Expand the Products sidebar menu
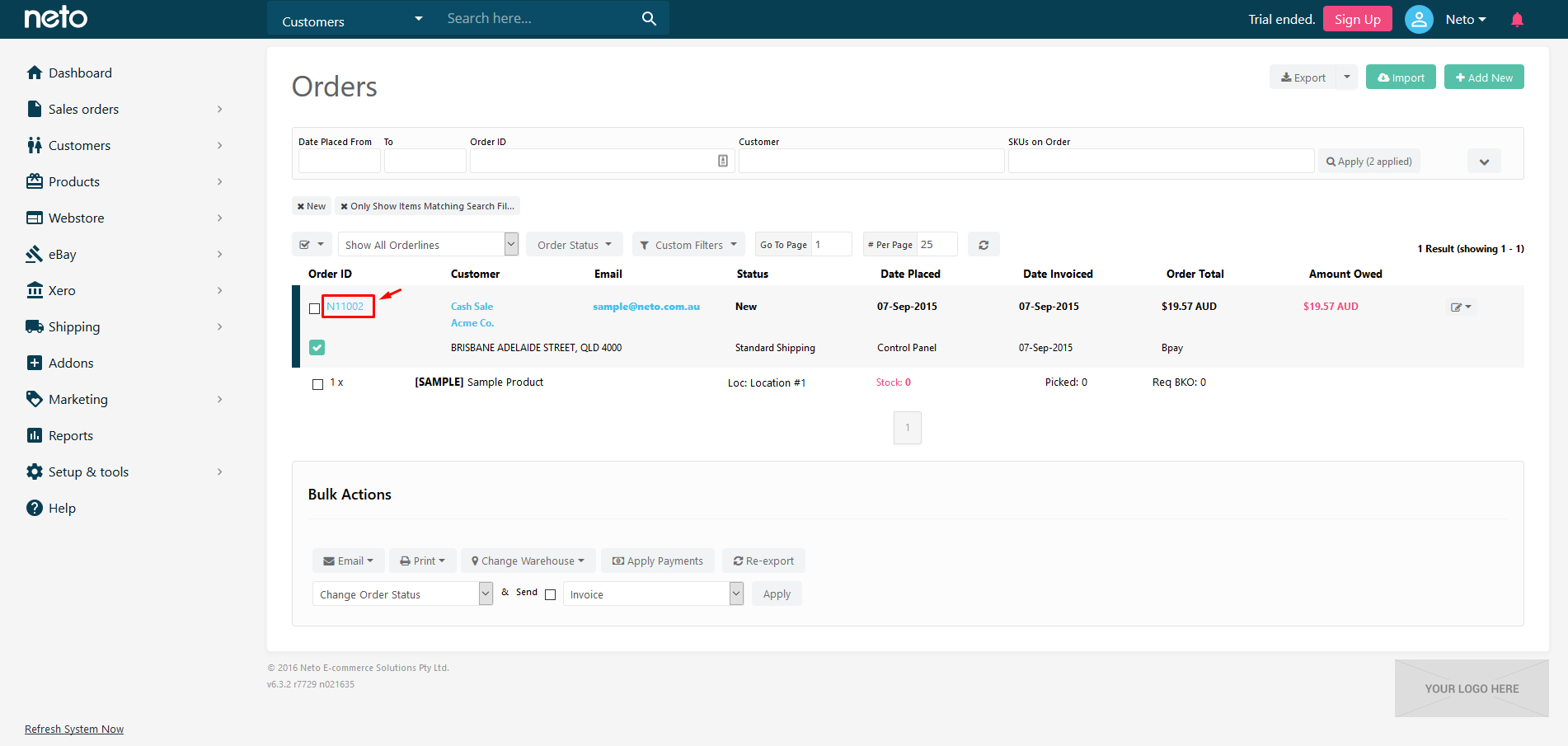Screen dimensions: 1568x746 coord(219,181)
